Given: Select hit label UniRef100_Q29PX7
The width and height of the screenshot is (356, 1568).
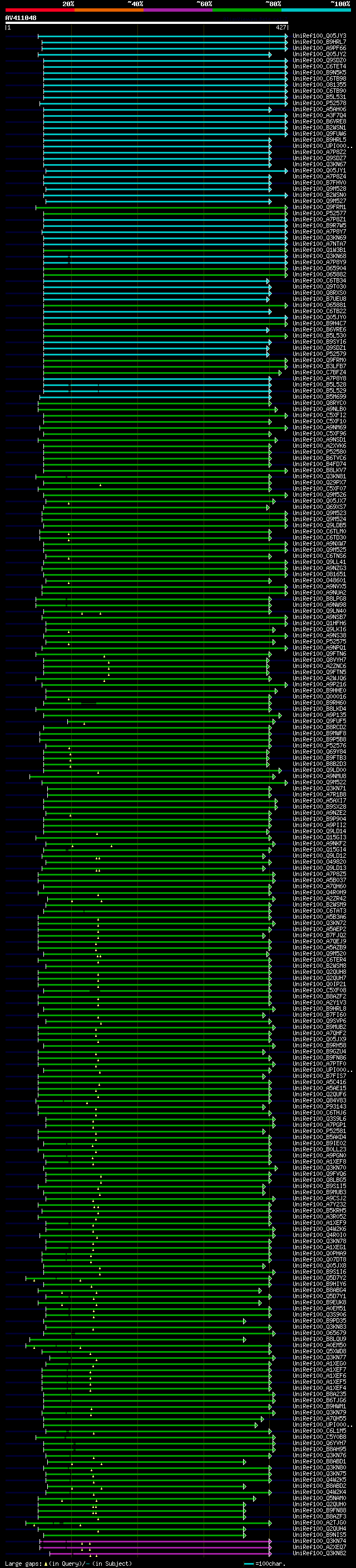Looking at the screenshot, I should pyautogui.click(x=319, y=483).
